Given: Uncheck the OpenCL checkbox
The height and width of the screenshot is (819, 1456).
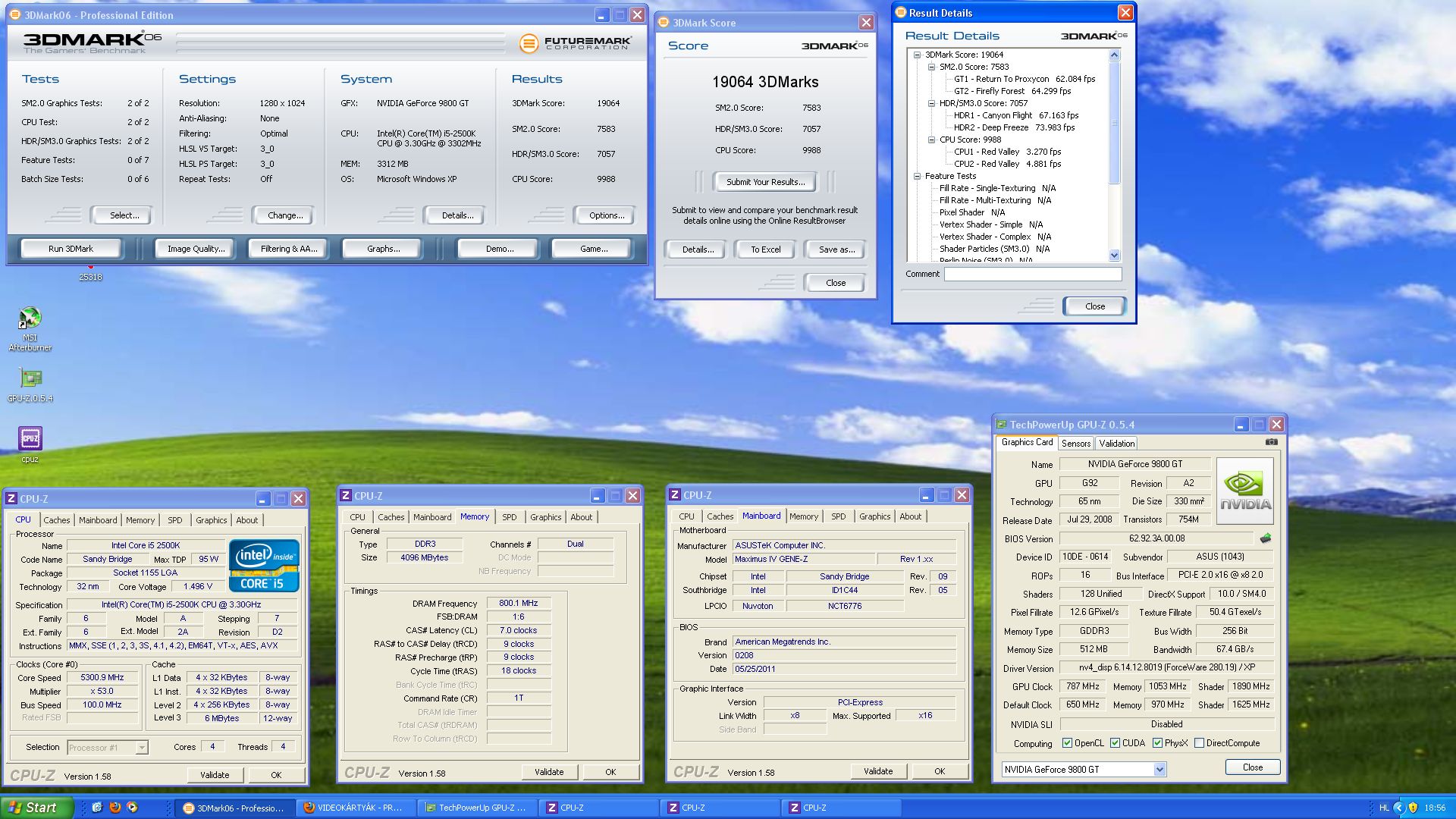Looking at the screenshot, I should (x=1067, y=743).
